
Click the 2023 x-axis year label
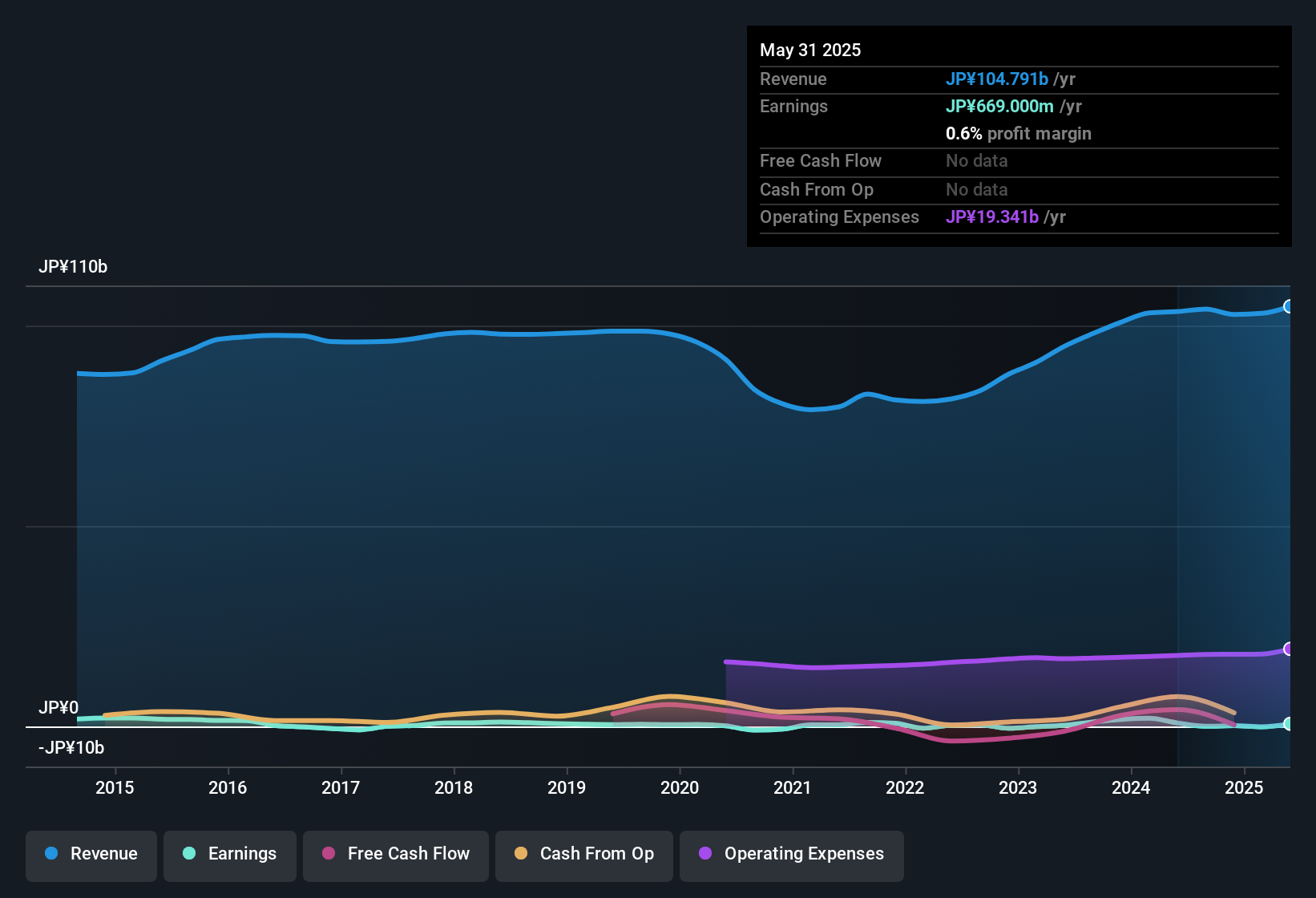(1018, 787)
